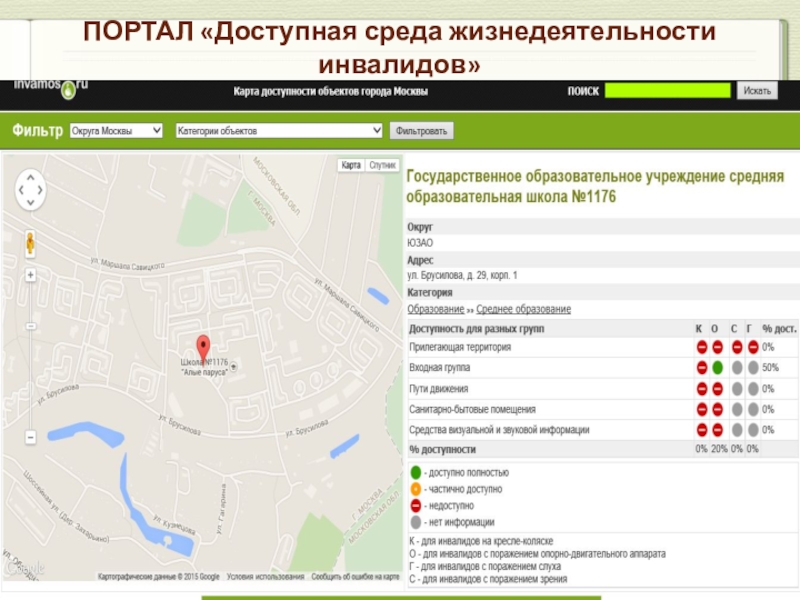Image resolution: width=800 pixels, height=600 pixels.
Task: Click the Санитарно-бытовые помещения row label
Action: pos(472,409)
